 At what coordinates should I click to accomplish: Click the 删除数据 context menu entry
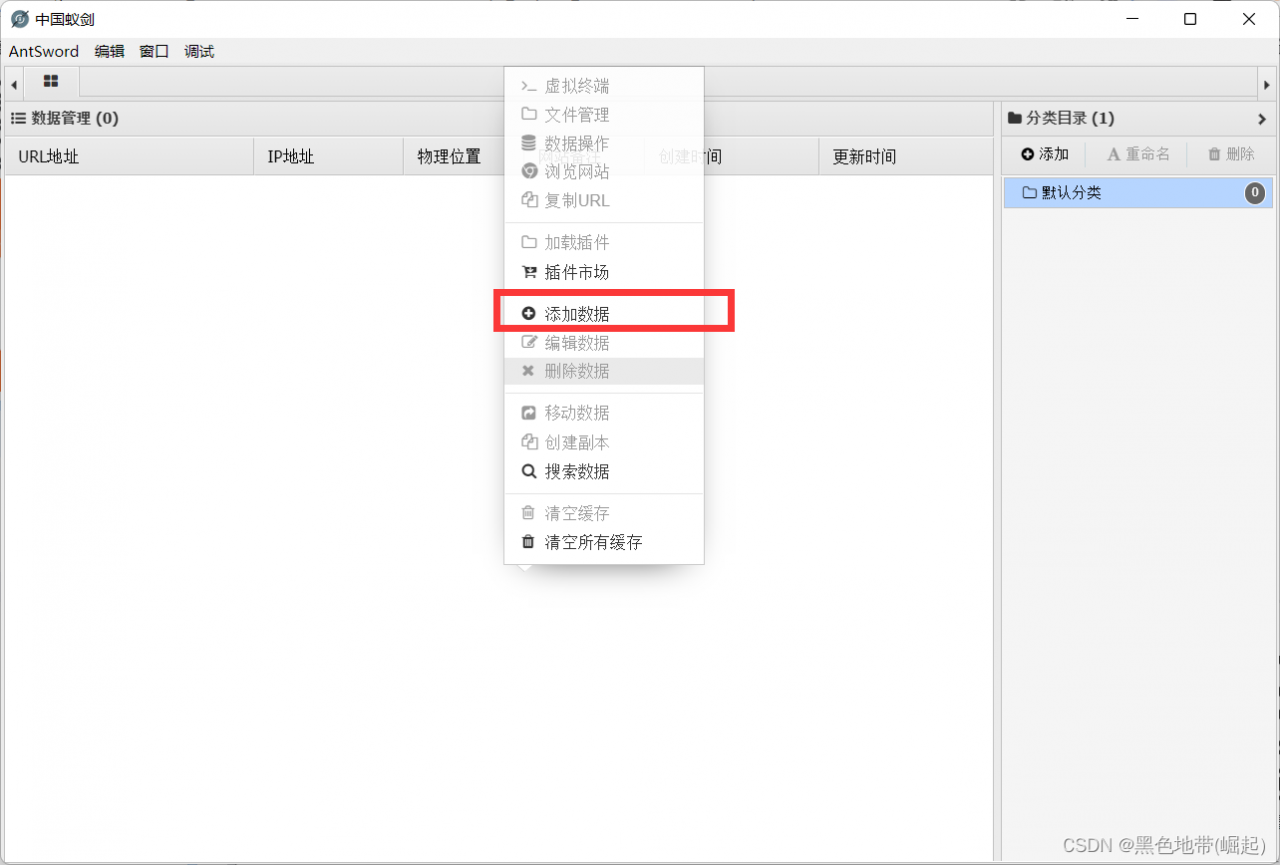(604, 371)
